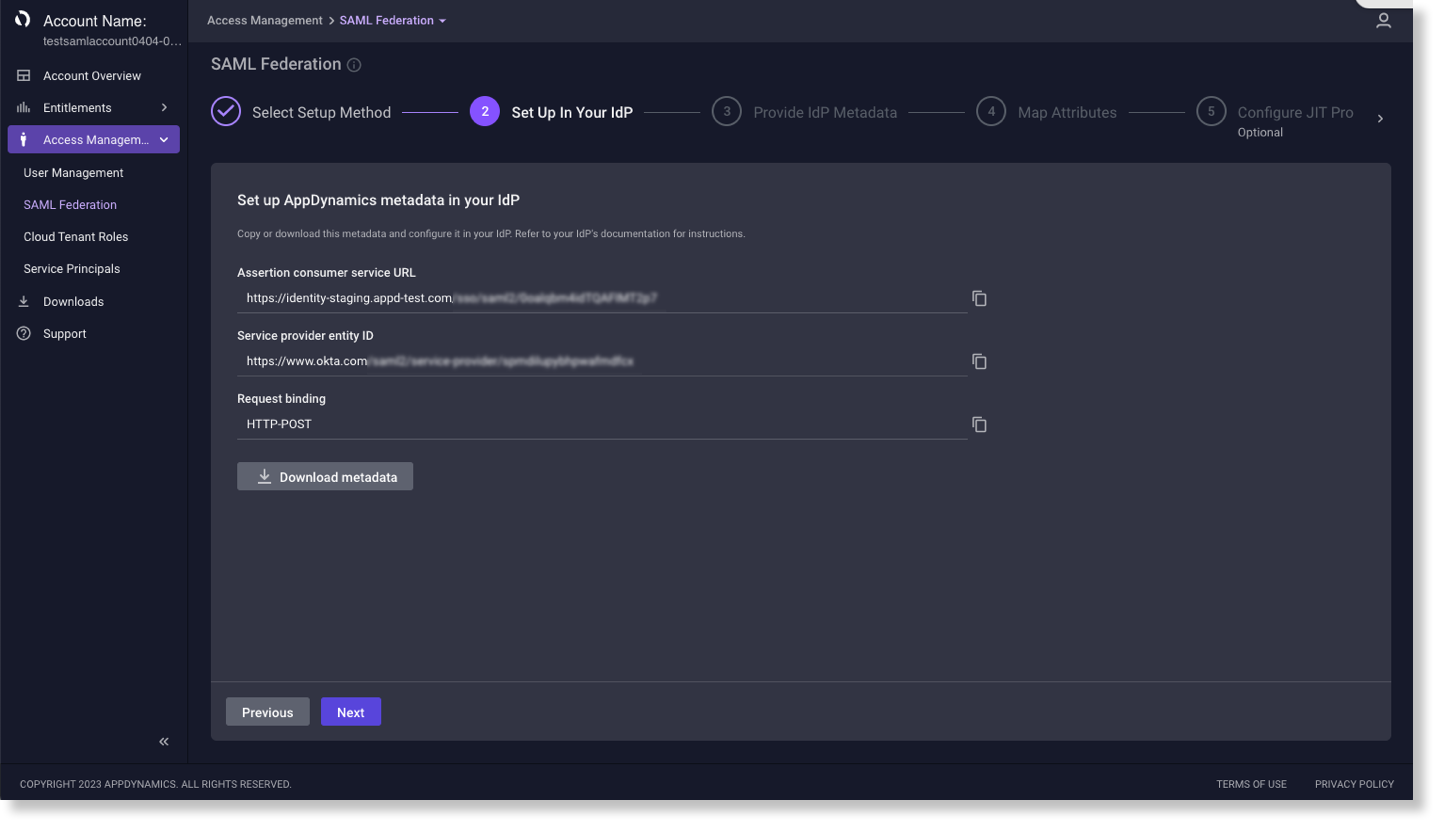Select SAML Federation in sidebar
Viewport: 1434px width, 821px height.
70,205
